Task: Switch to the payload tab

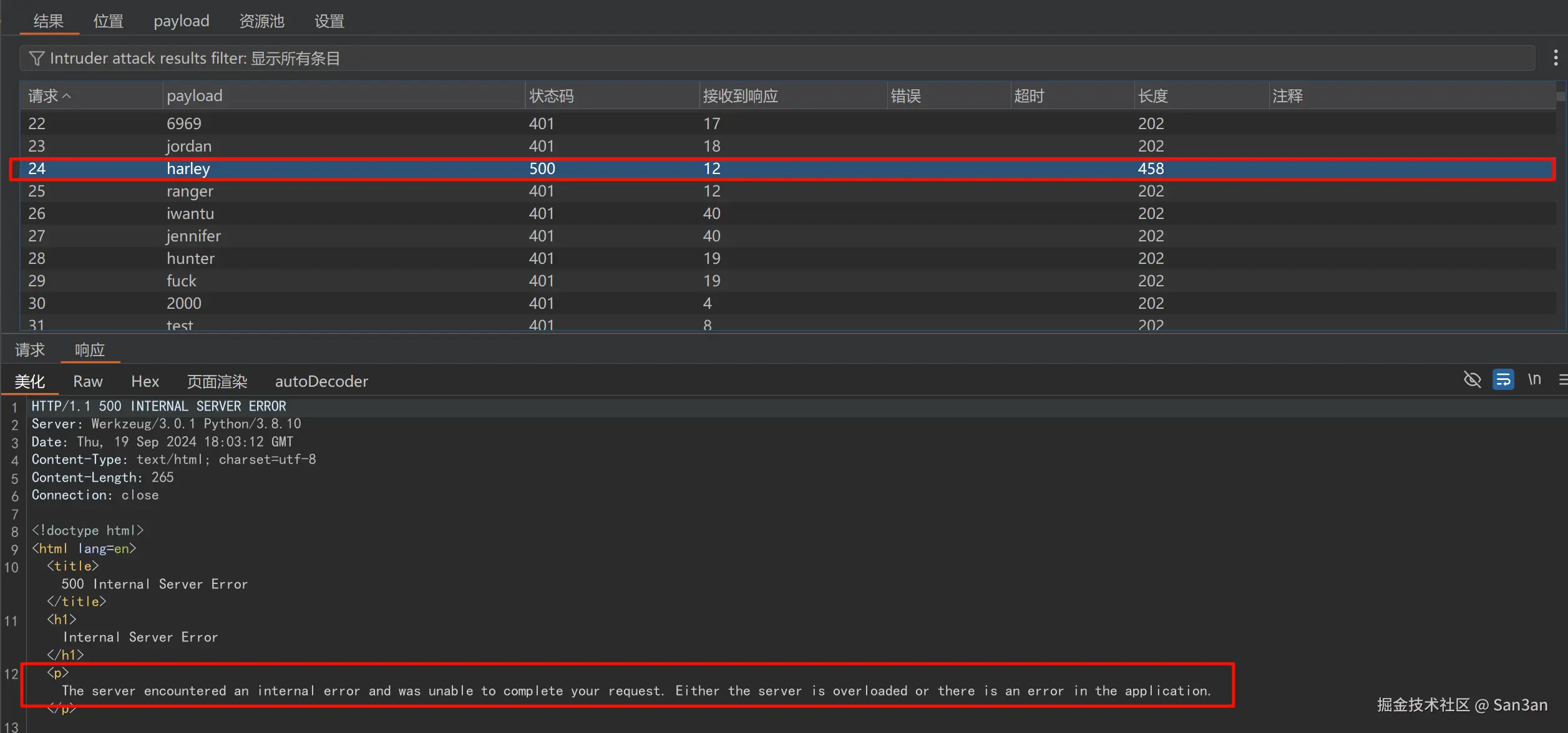Action: pos(181,21)
